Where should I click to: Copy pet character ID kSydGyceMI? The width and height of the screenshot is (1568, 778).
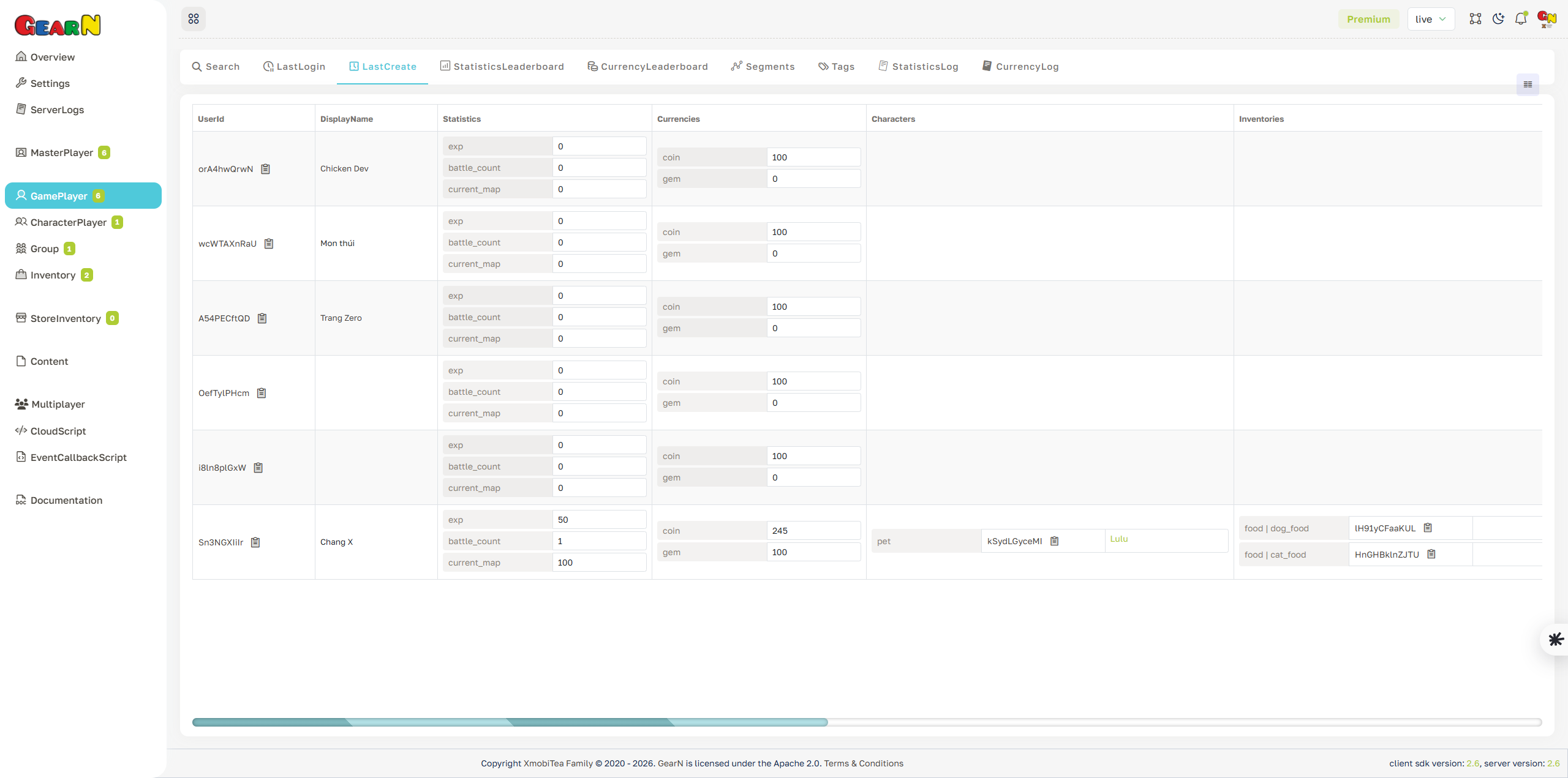(x=1054, y=540)
